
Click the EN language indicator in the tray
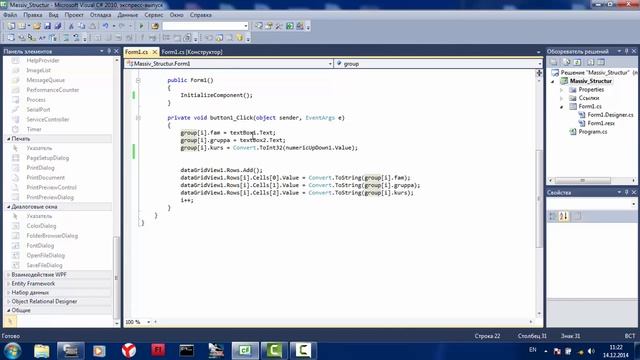(533, 350)
